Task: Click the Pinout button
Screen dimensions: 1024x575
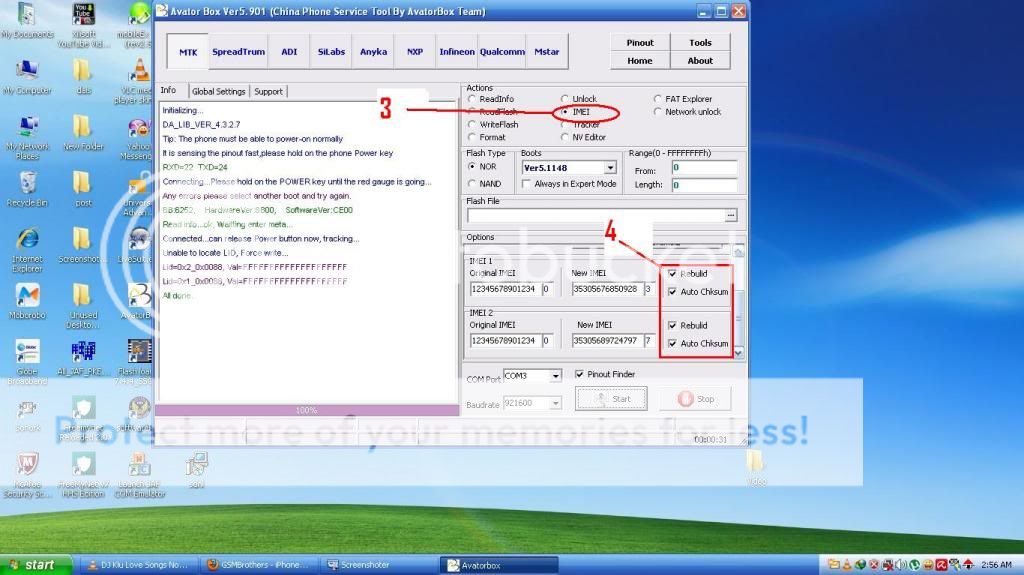Action: (640, 42)
